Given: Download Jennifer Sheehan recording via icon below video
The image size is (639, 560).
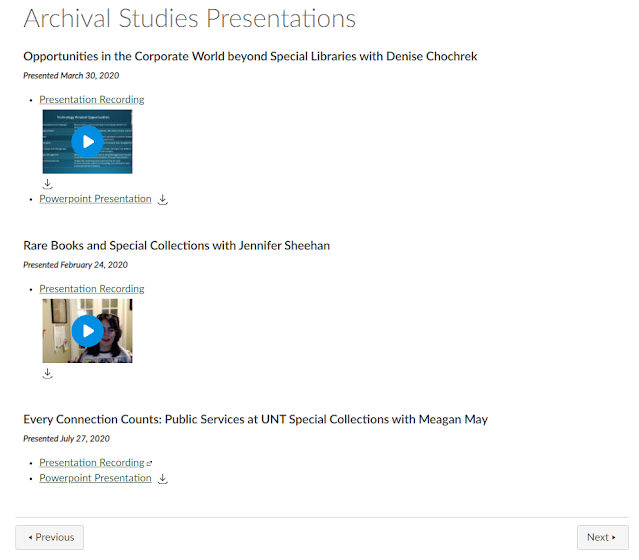Looking at the screenshot, I should [x=47, y=373].
